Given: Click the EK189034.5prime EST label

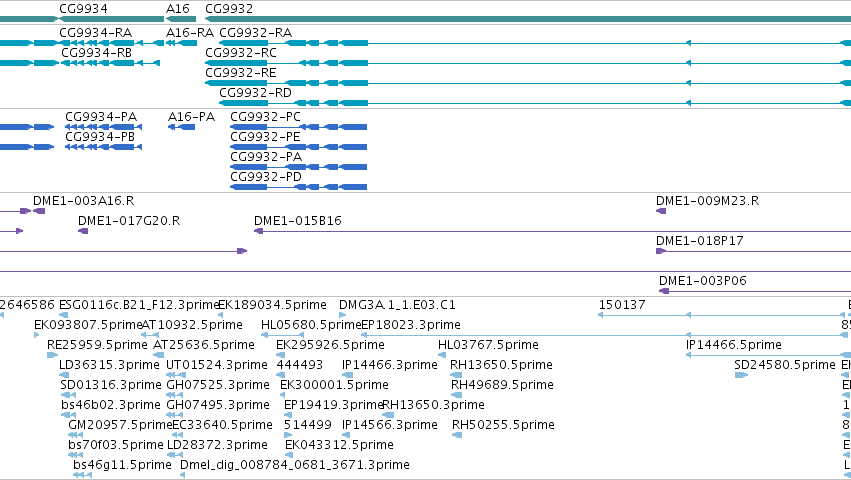Looking at the screenshot, I should [273, 305].
